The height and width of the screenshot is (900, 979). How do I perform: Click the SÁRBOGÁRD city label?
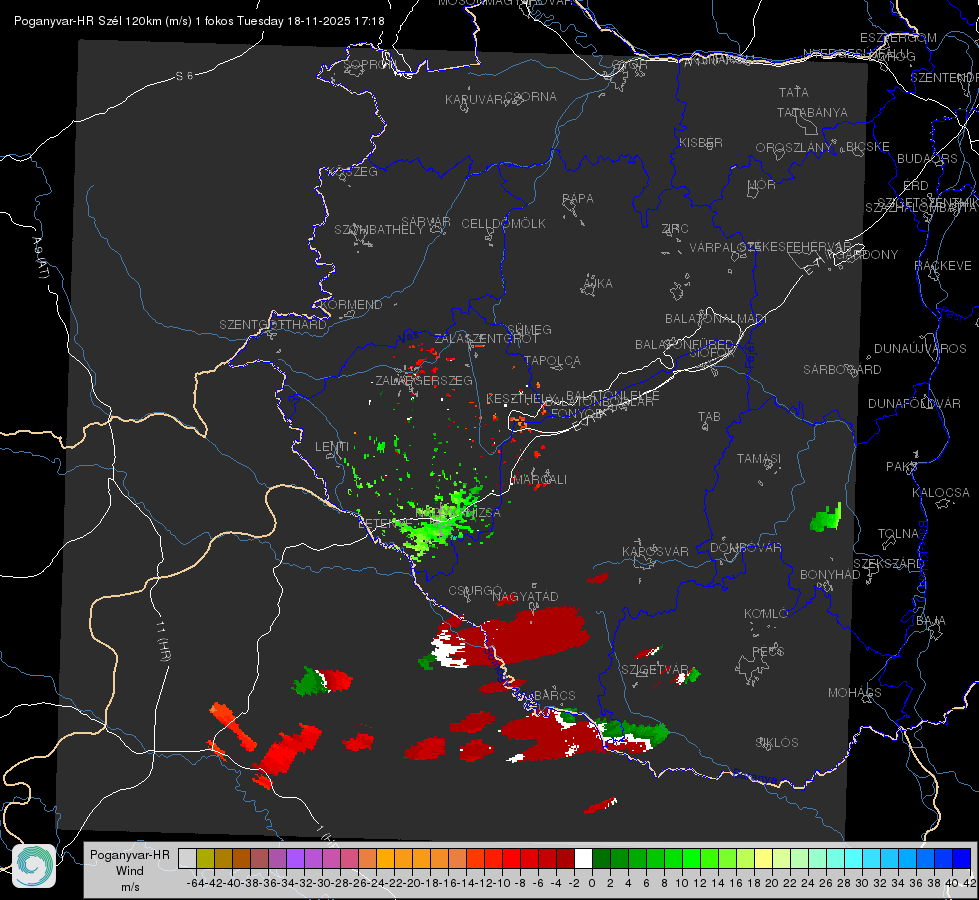click(842, 370)
